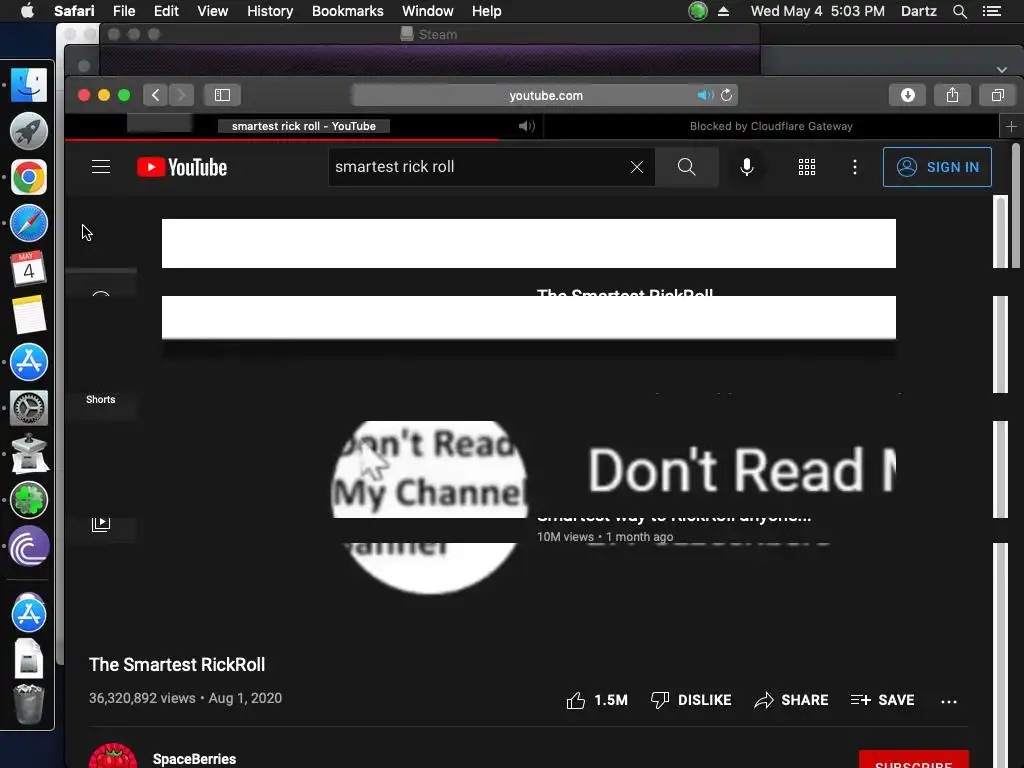Open Calendar from the Dock
Viewport: 1024px width, 768px height.
pos(29,268)
